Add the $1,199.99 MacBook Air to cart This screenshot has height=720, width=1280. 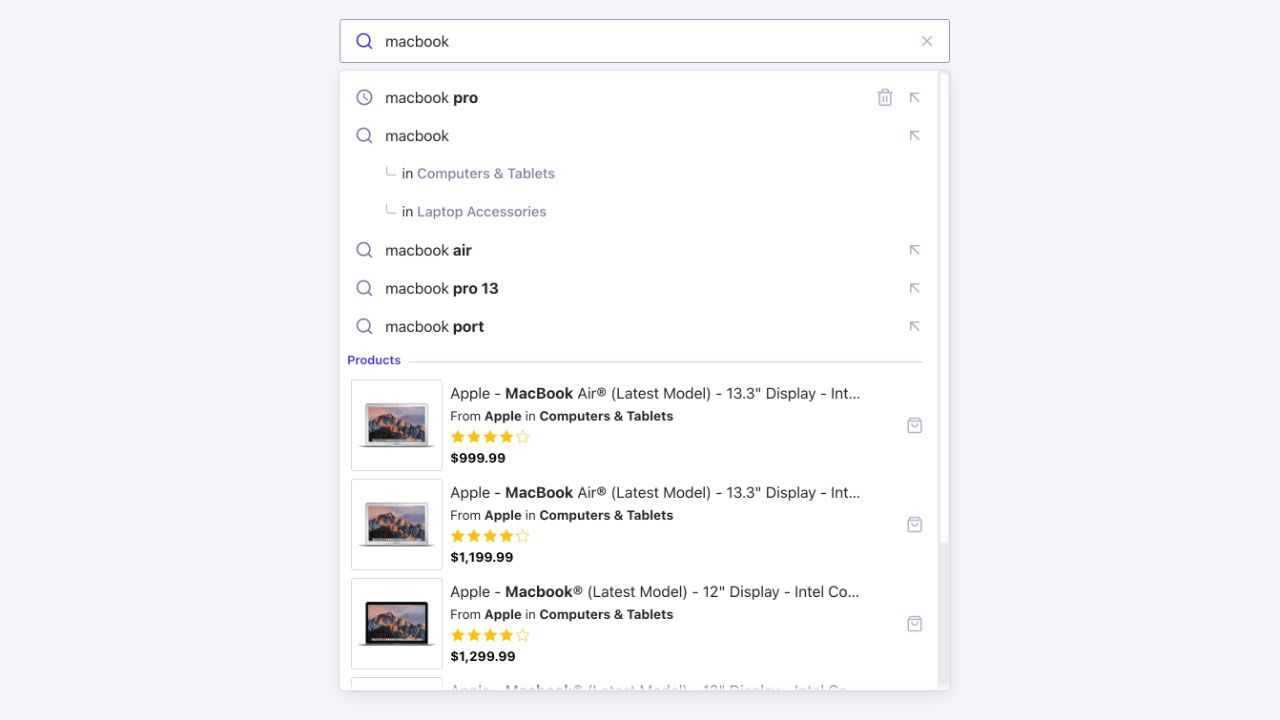coord(914,524)
